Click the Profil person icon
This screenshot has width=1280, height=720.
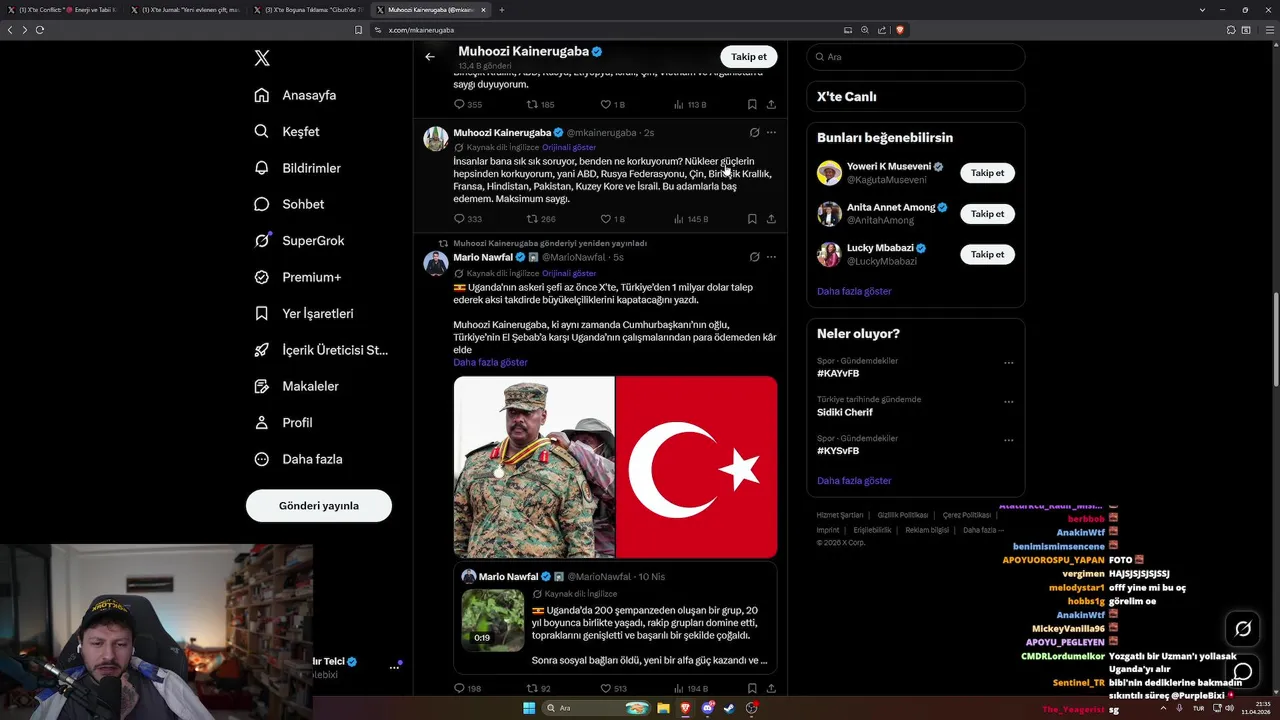tap(262, 422)
